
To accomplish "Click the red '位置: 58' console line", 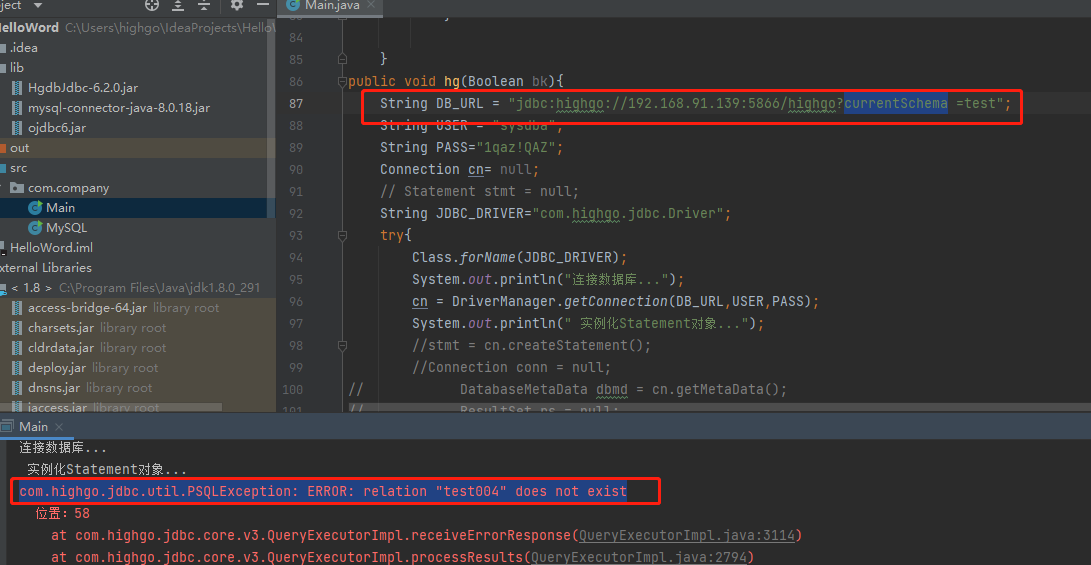I will 63,514.
